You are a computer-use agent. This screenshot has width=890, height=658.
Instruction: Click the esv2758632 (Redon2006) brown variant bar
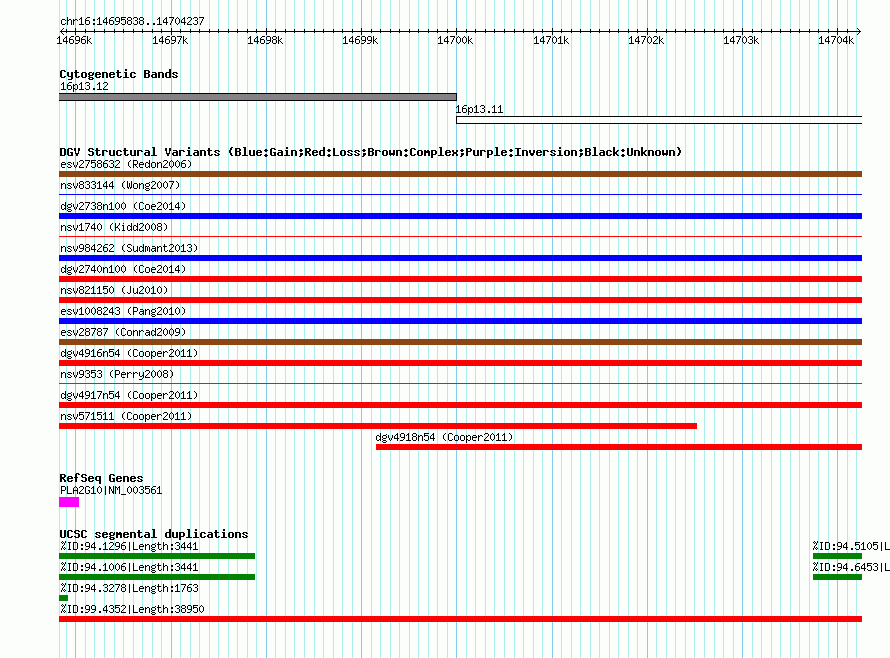(x=460, y=174)
